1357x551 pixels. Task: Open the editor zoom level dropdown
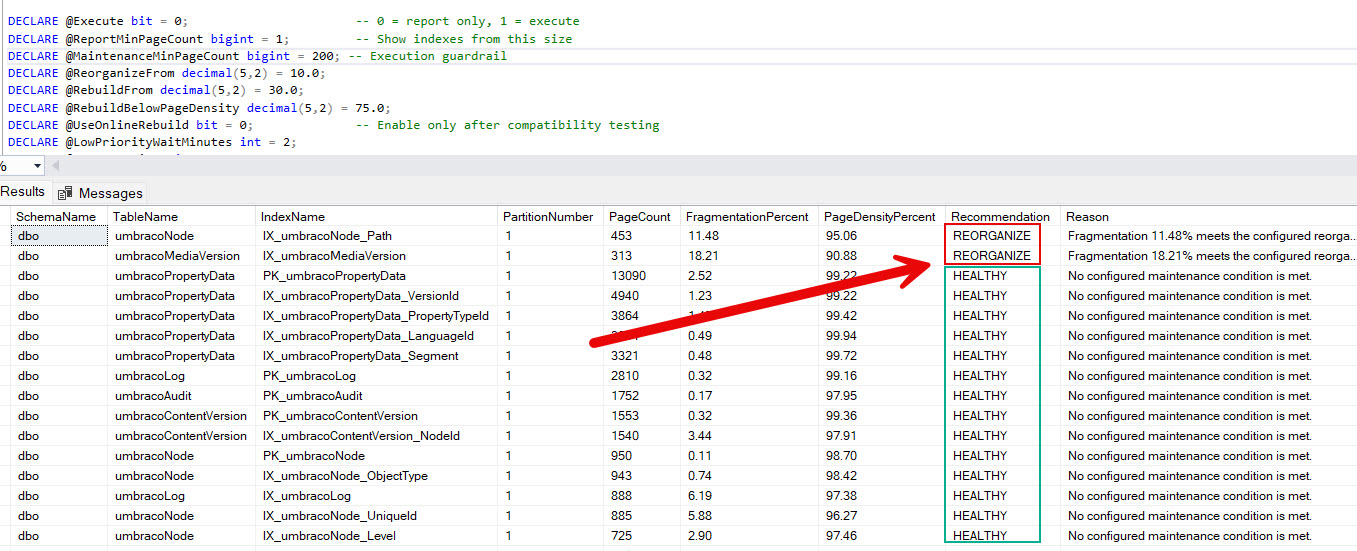(37, 167)
